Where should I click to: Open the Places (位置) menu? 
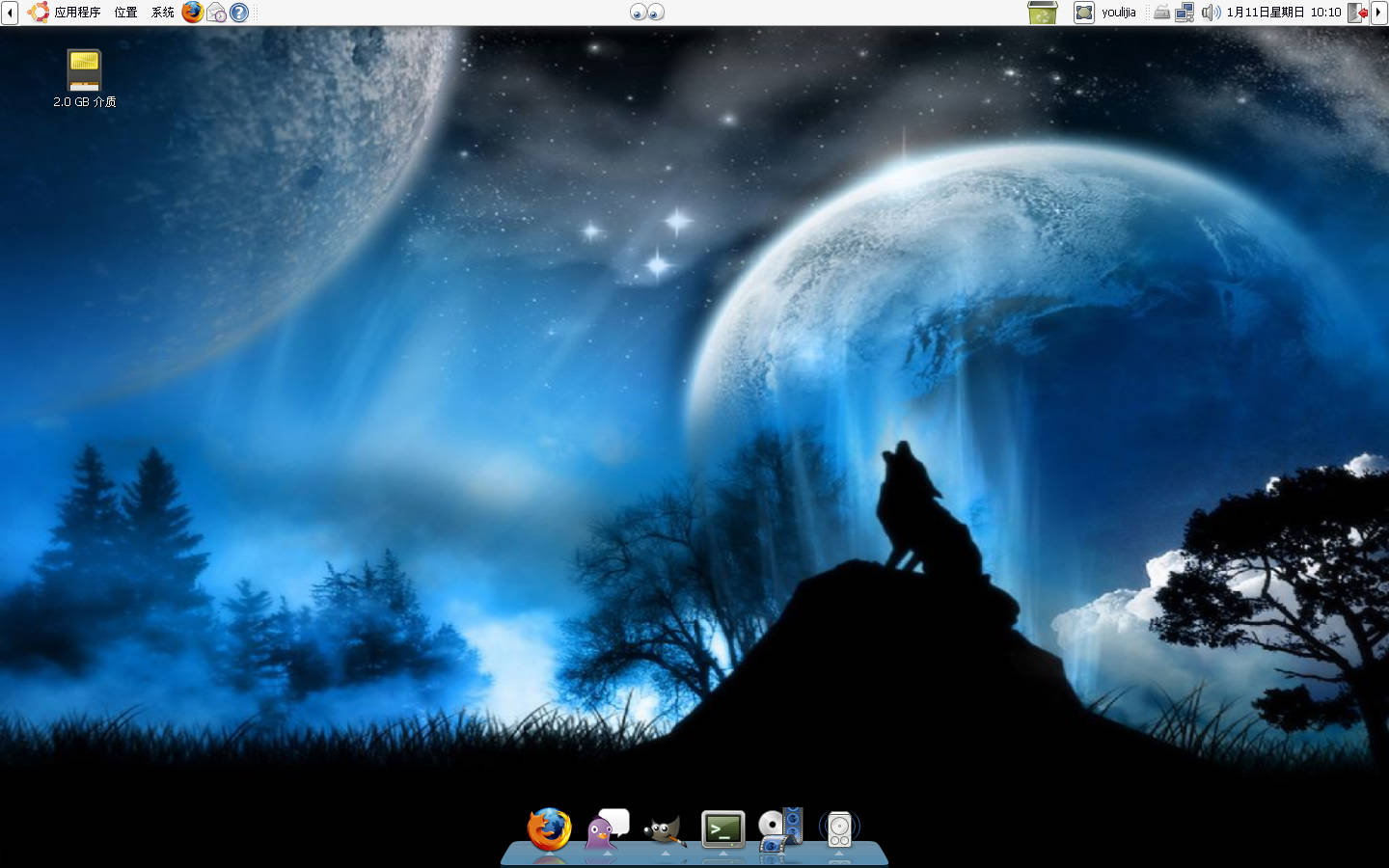125,13
